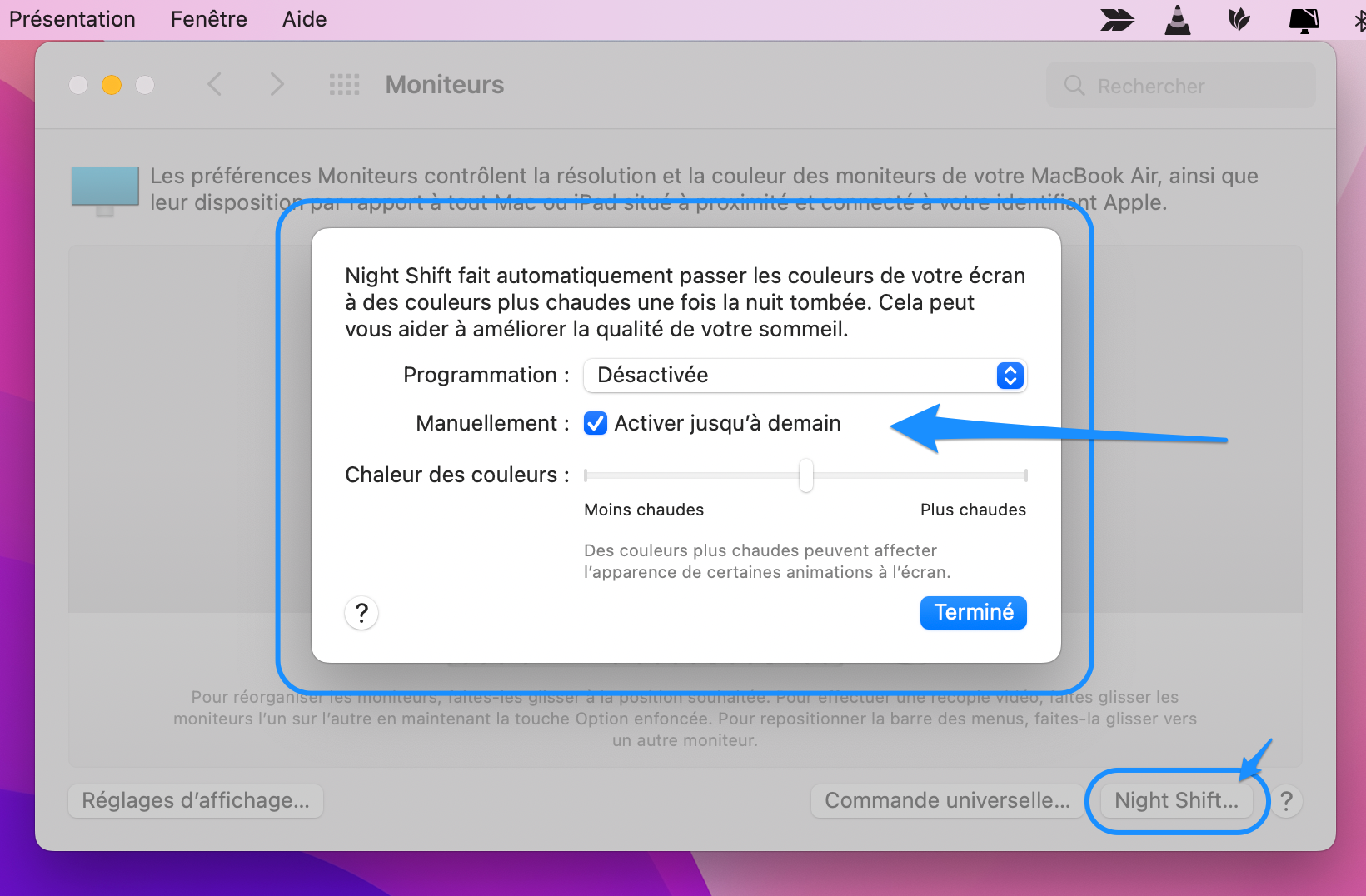Image resolution: width=1366 pixels, height=896 pixels.
Task: Click the Moins chaudes label
Action: [644, 510]
